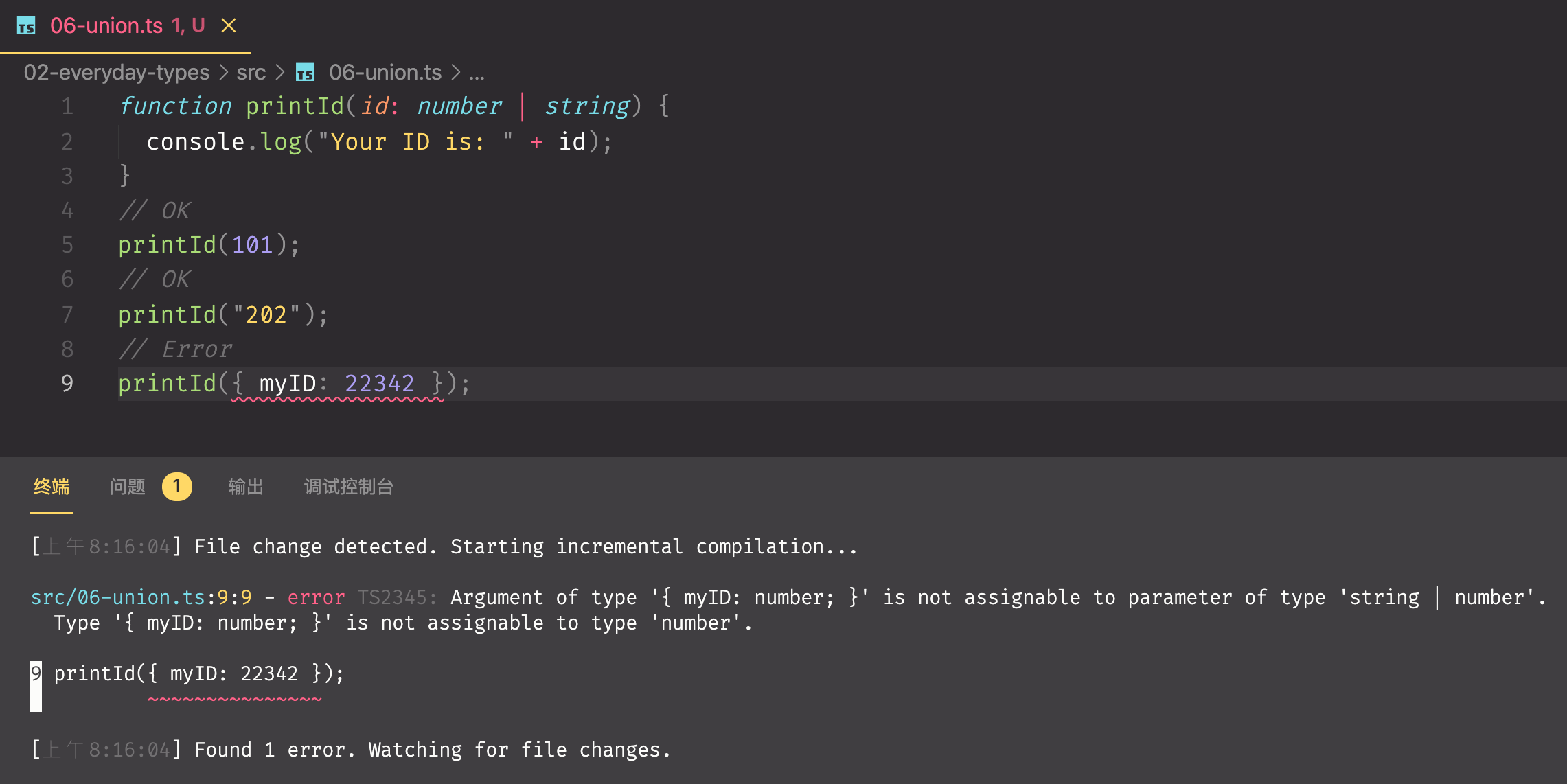1567x784 pixels.
Task: Select the 06-union.ts editor tab
Action: 126,26
